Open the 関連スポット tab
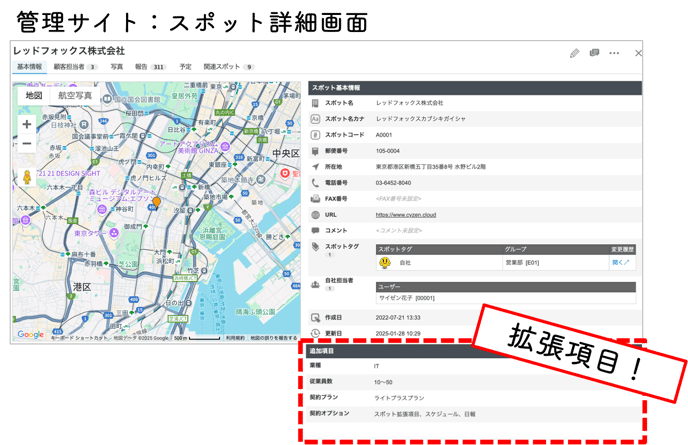The height and width of the screenshot is (445, 688). pos(228,67)
